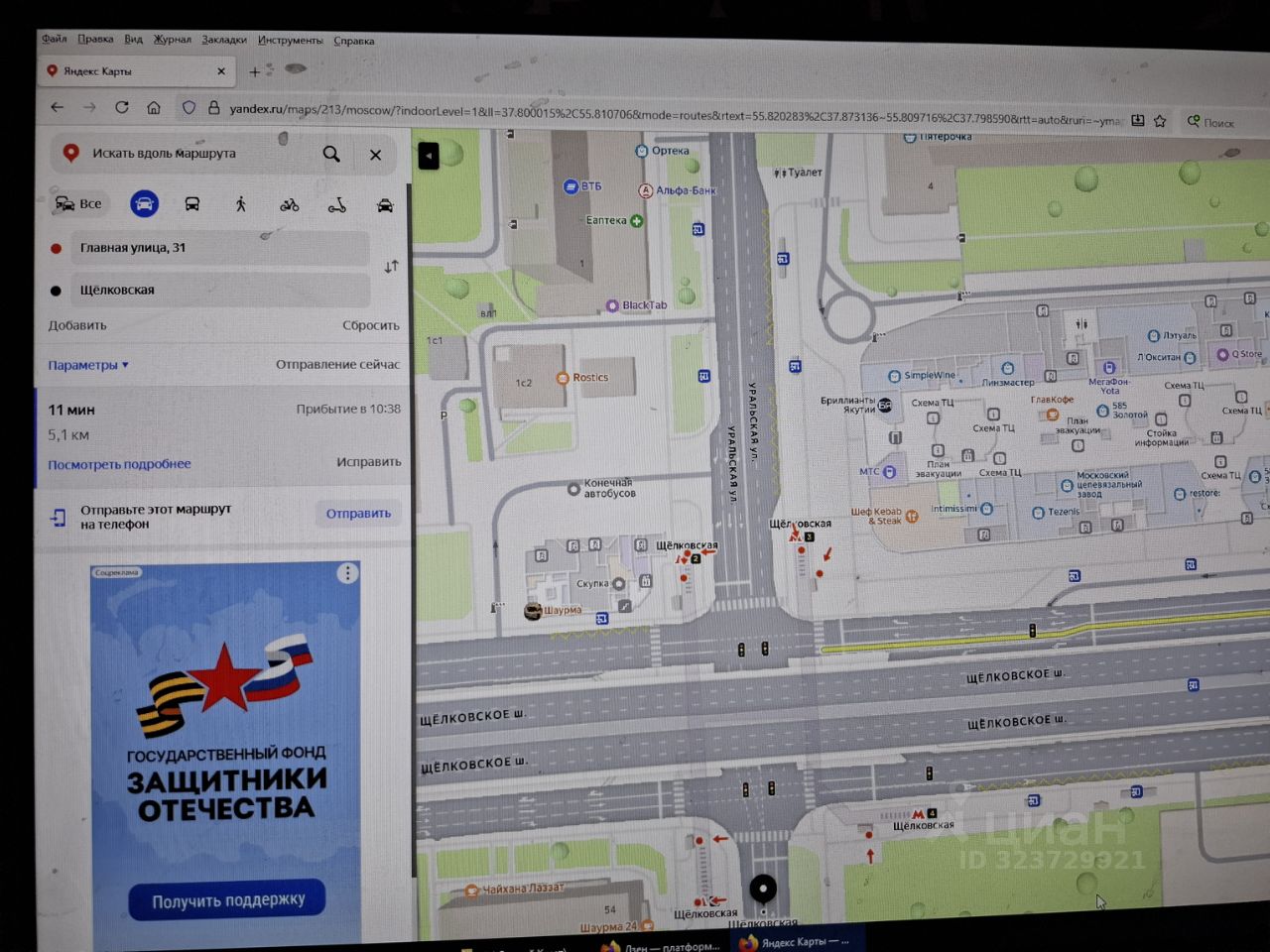Select the 11 мин route option
Viewport: 1270px width, 952px height.
(x=224, y=435)
